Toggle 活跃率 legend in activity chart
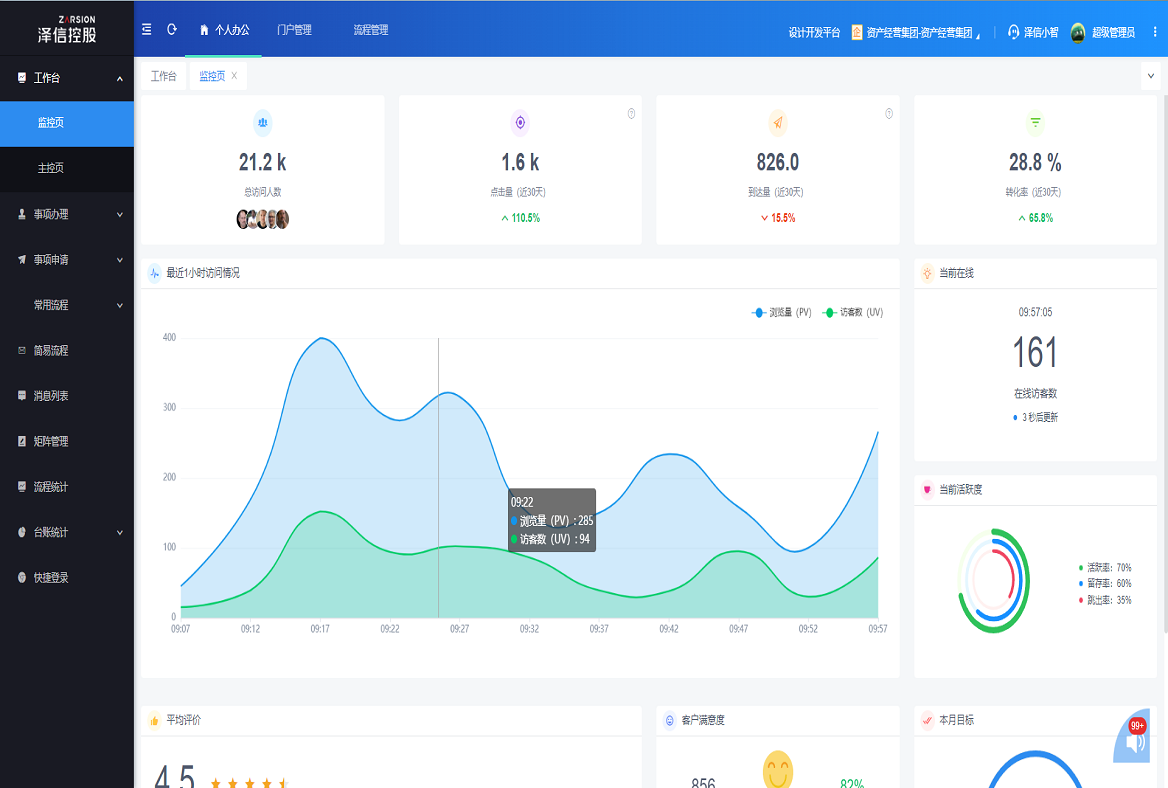Screen dimensions: 1168x788 [1105, 568]
